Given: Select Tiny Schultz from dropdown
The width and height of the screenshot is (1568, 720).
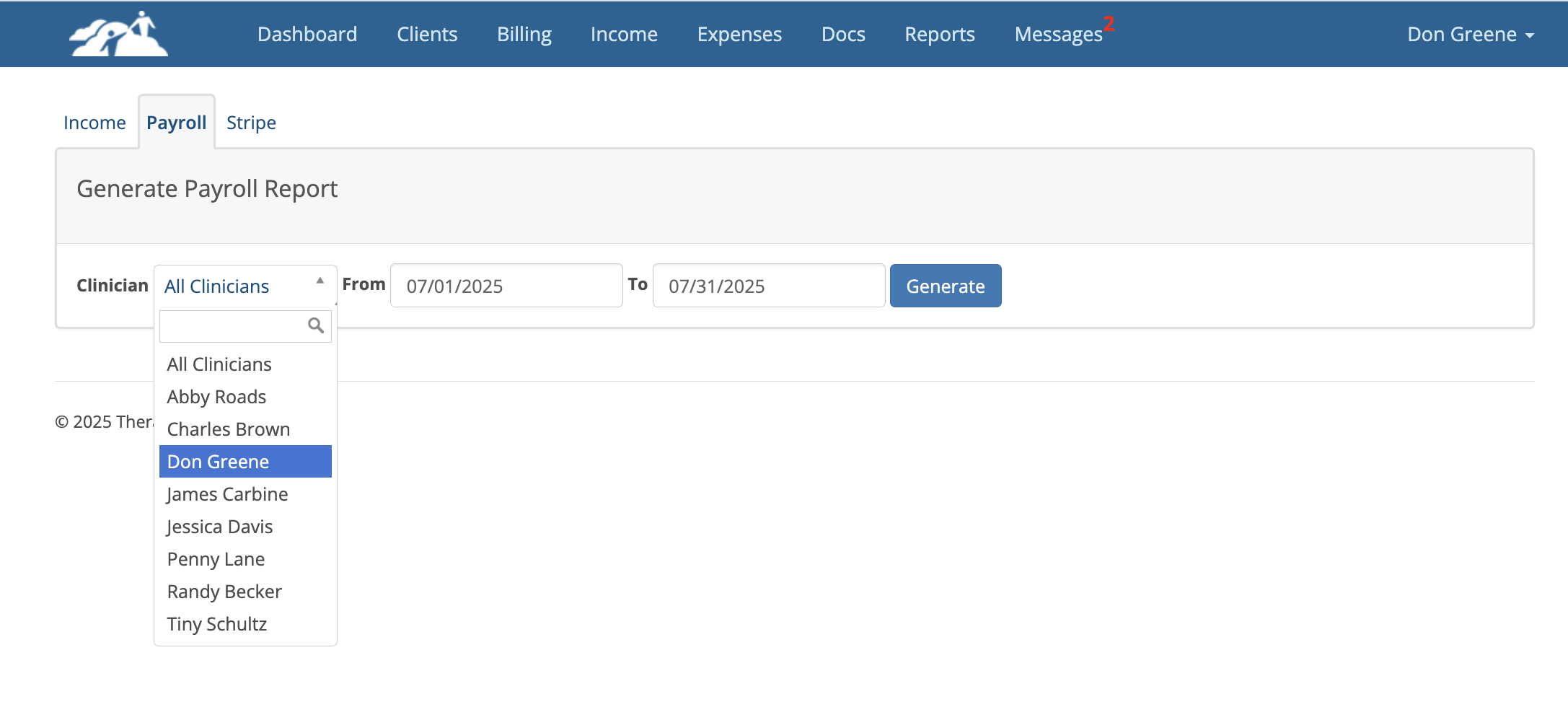Looking at the screenshot, I should click(x=245, y=624).
